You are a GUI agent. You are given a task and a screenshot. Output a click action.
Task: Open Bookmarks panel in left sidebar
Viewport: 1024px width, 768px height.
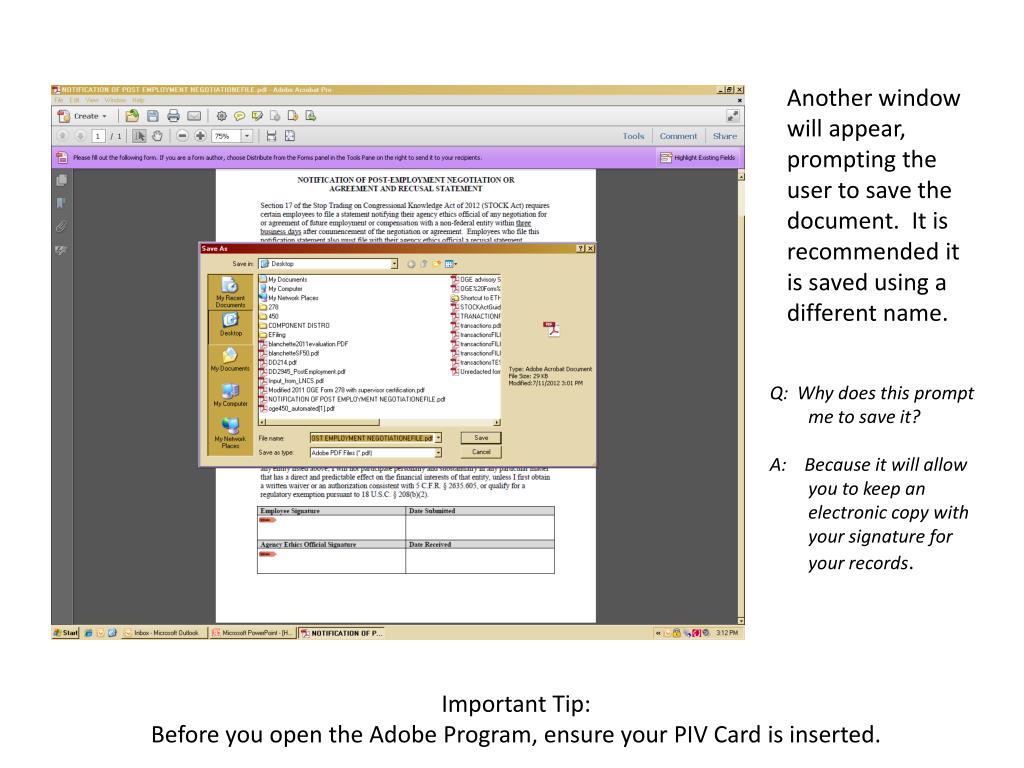coord(61,203)
